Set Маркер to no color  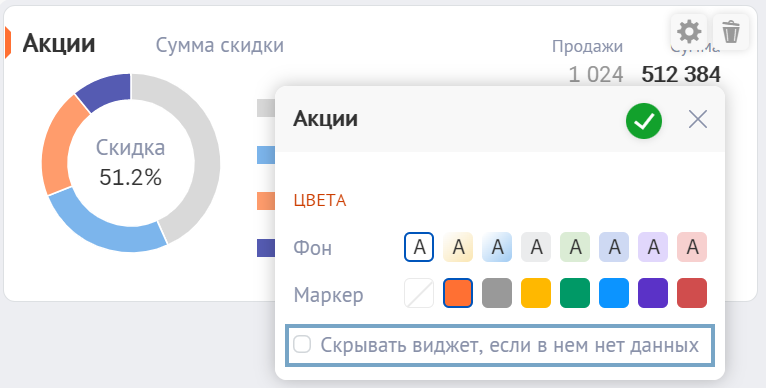[419, 293]
